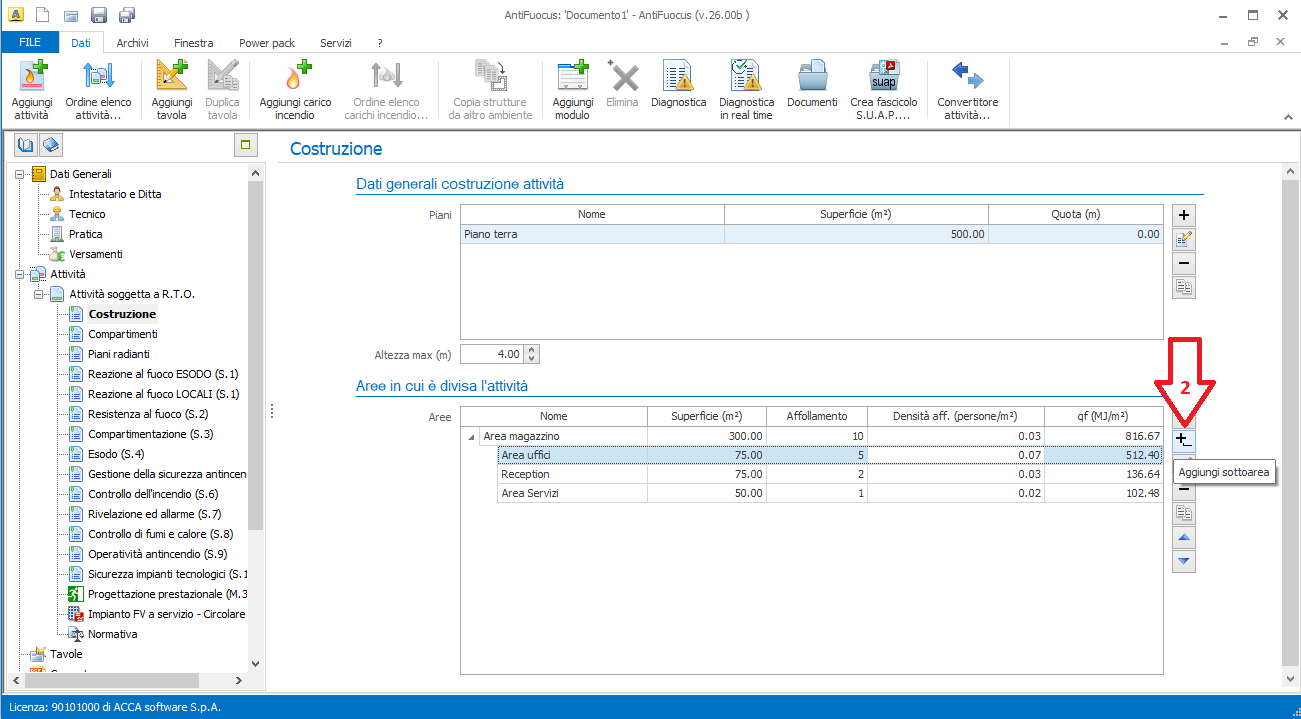Open the FILE menu
The width and height of the screenshot is (1301, 719).
[x=30, y=43]
